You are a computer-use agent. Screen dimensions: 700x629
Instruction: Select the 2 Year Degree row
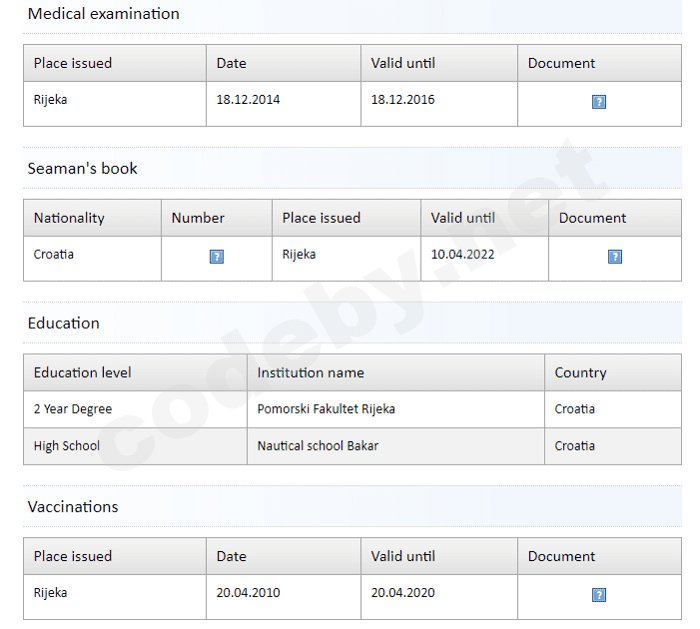73,409
